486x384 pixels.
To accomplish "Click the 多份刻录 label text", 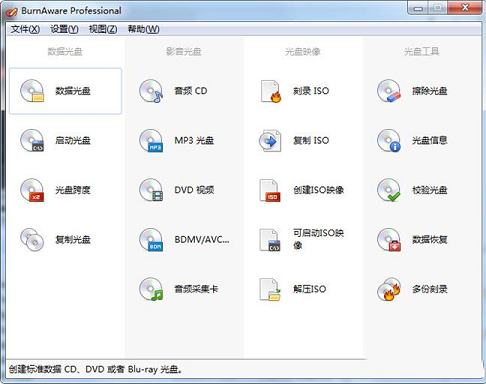I will (x=430, y=289).
